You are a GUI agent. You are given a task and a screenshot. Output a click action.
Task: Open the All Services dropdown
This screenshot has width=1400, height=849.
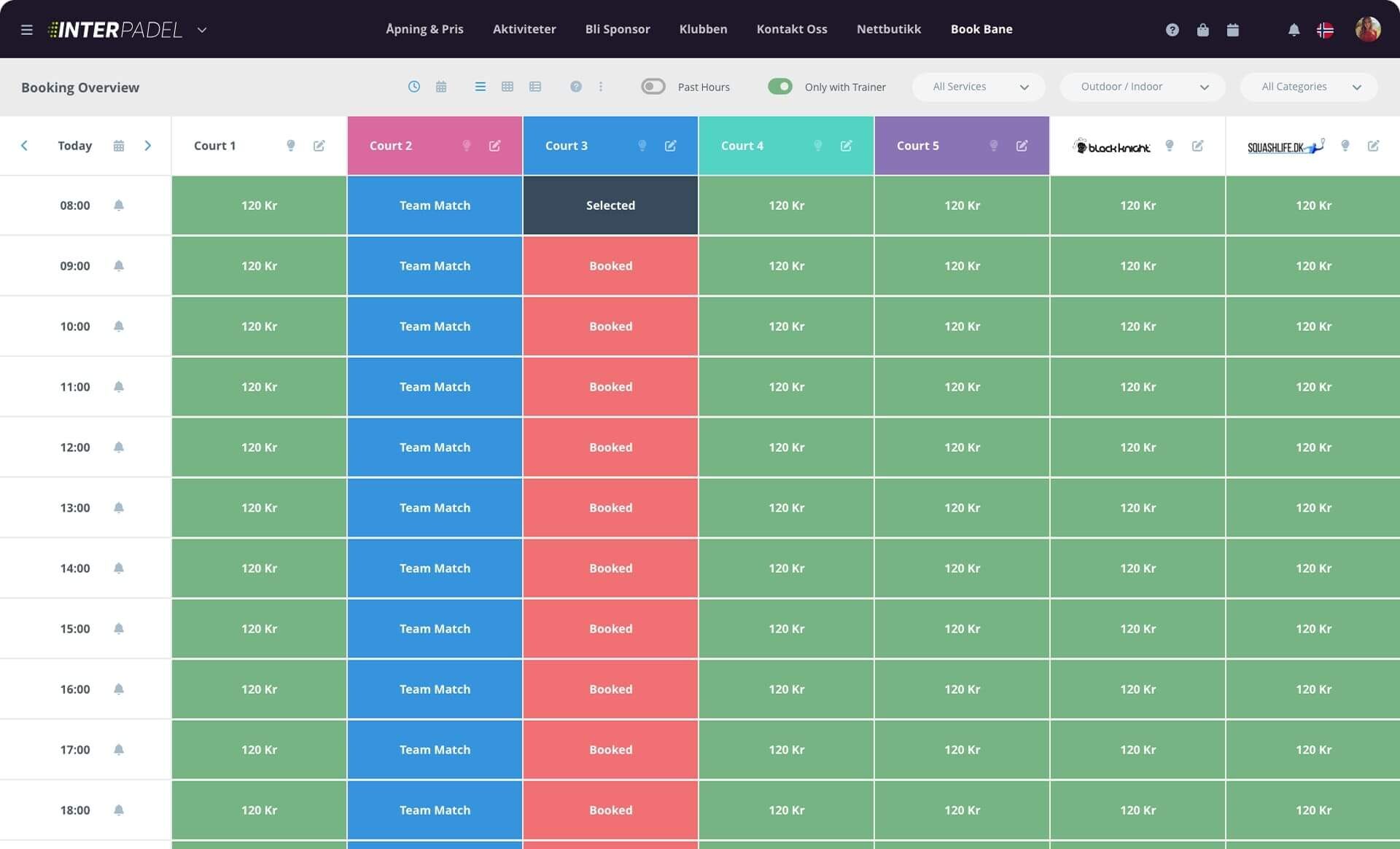point(979,87)
